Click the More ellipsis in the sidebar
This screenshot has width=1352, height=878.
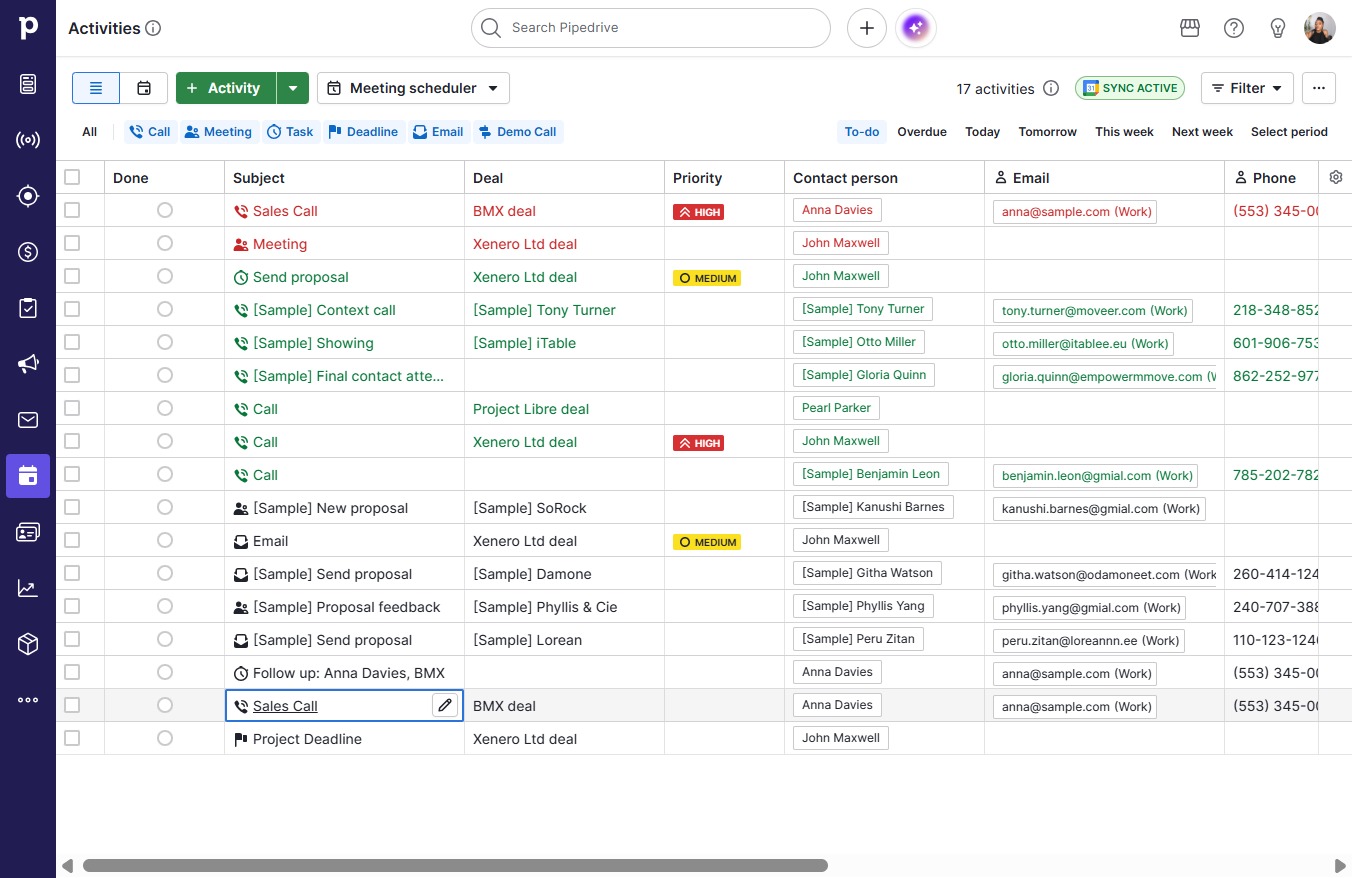(28, 700)
